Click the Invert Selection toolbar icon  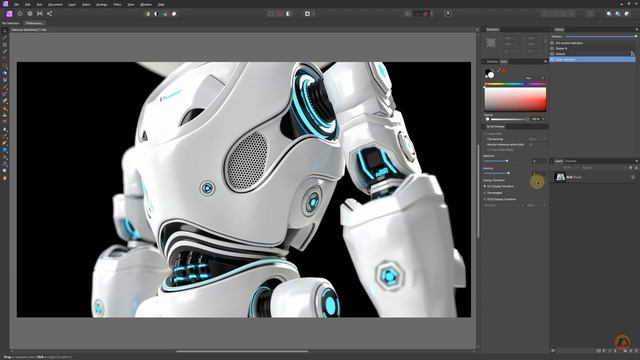tap(289, 13)
